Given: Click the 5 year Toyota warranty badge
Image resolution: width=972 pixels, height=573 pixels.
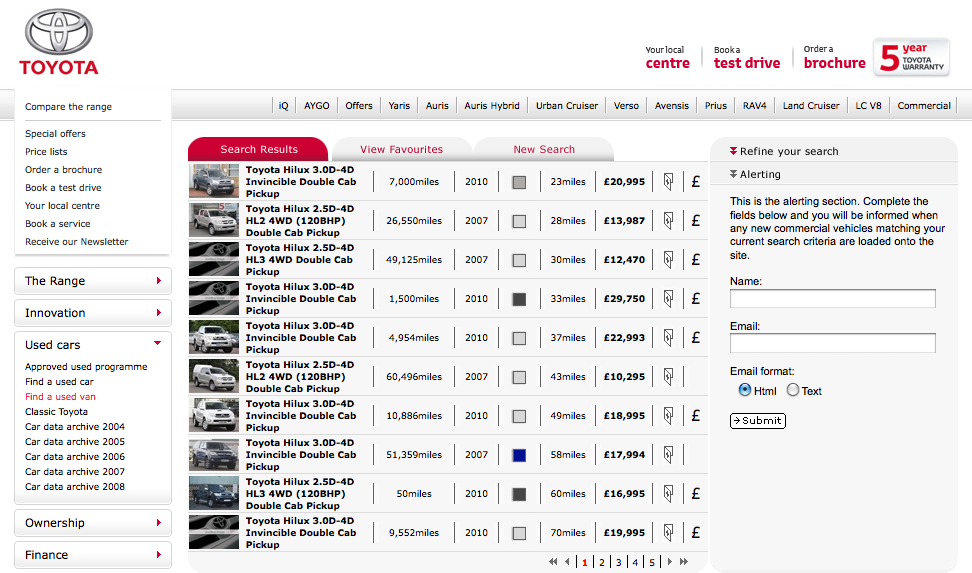Looking at the screenshot, I should [911, 58].
